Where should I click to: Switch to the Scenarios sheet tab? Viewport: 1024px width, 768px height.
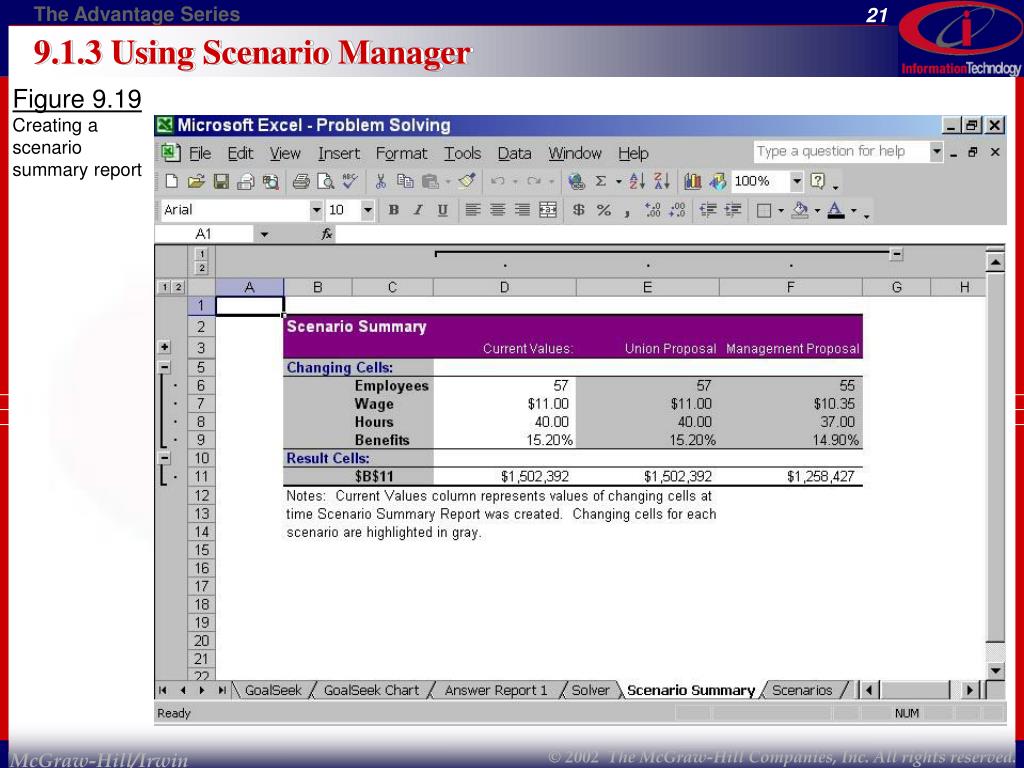tap(802, 690)
